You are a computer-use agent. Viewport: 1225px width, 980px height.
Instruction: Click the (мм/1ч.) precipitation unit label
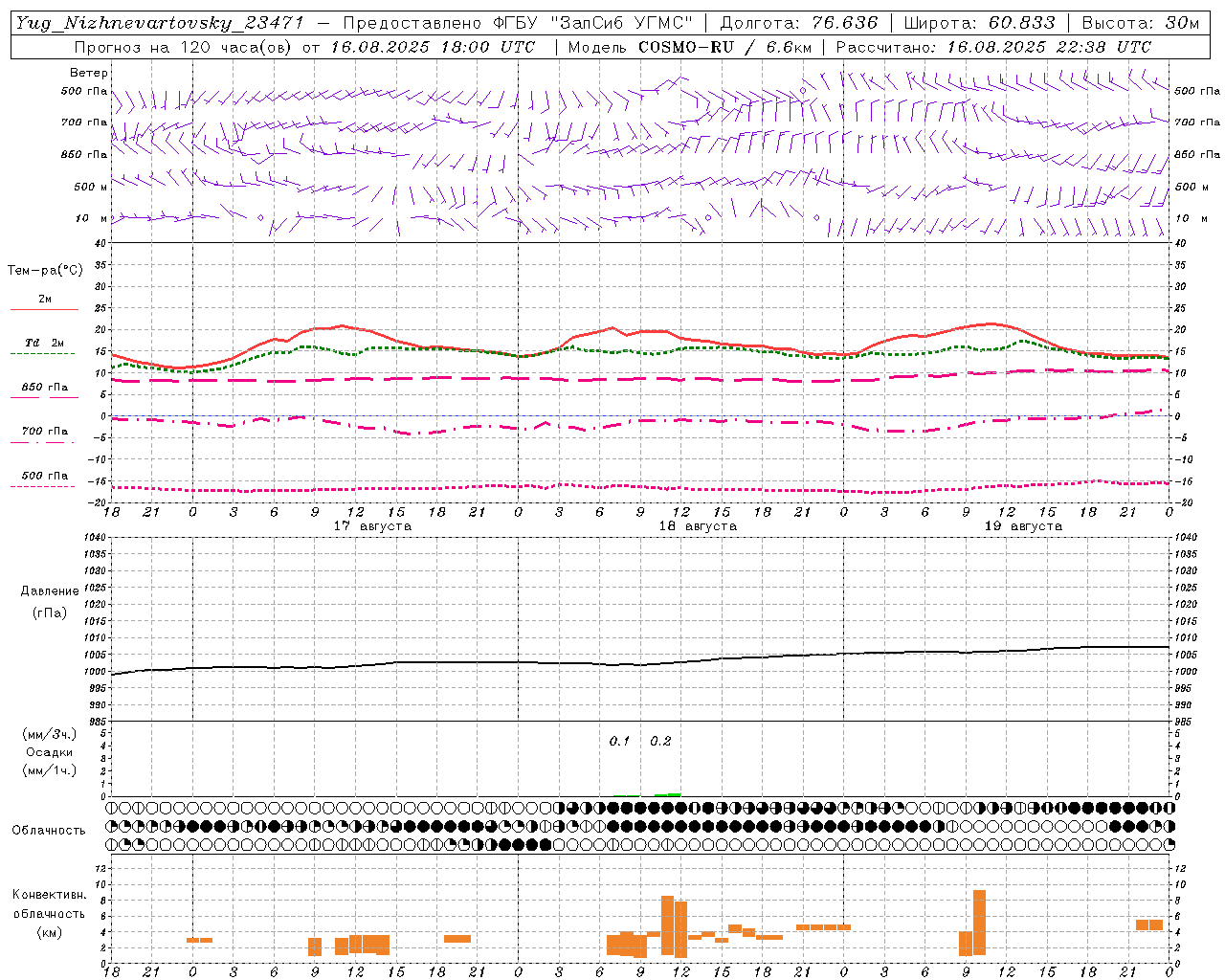[x=50, y=770]
